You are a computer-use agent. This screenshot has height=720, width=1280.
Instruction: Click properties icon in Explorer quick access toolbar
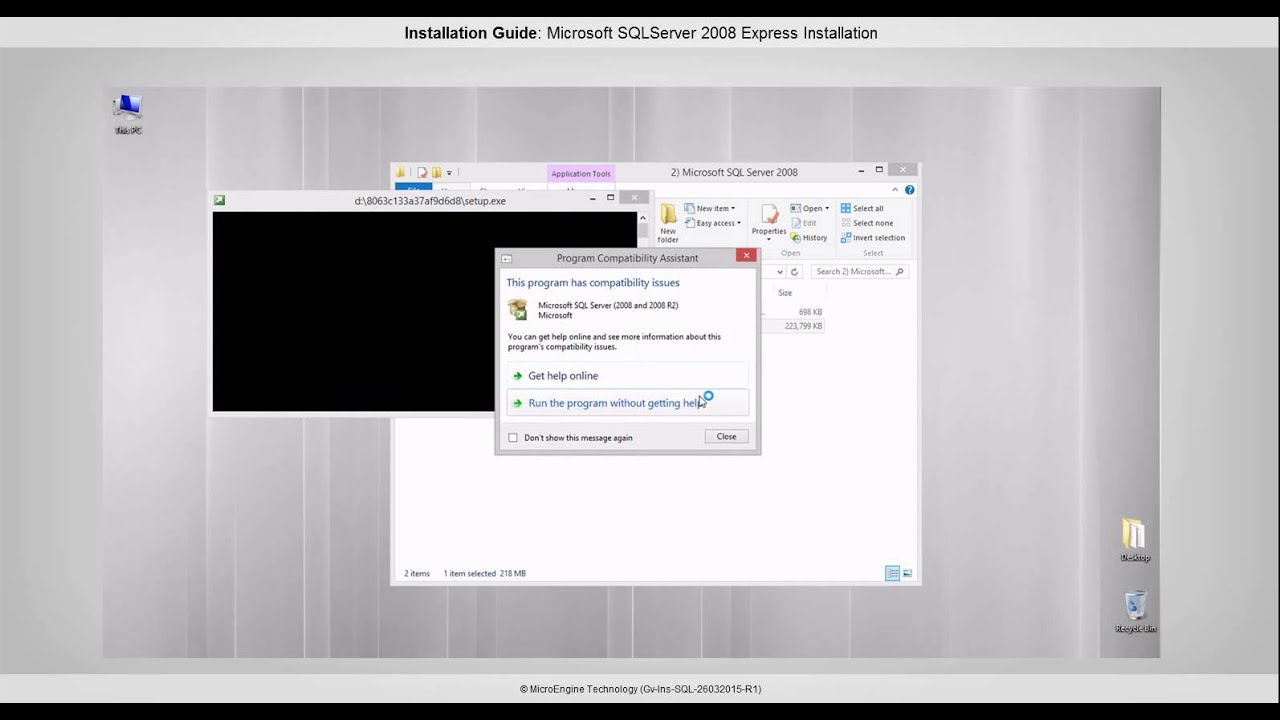[x=422, y=172]
